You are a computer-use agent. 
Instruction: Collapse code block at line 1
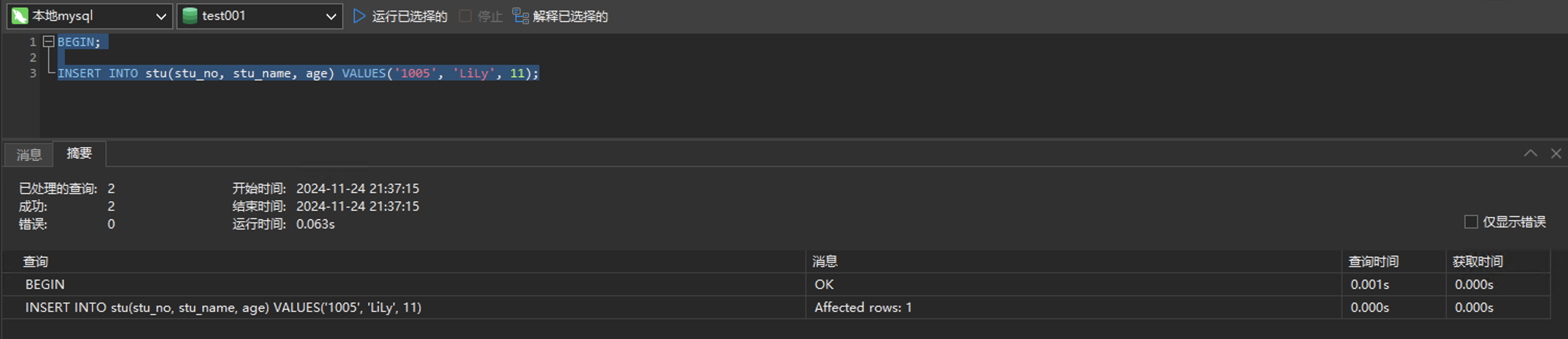[x=48, y=41]
